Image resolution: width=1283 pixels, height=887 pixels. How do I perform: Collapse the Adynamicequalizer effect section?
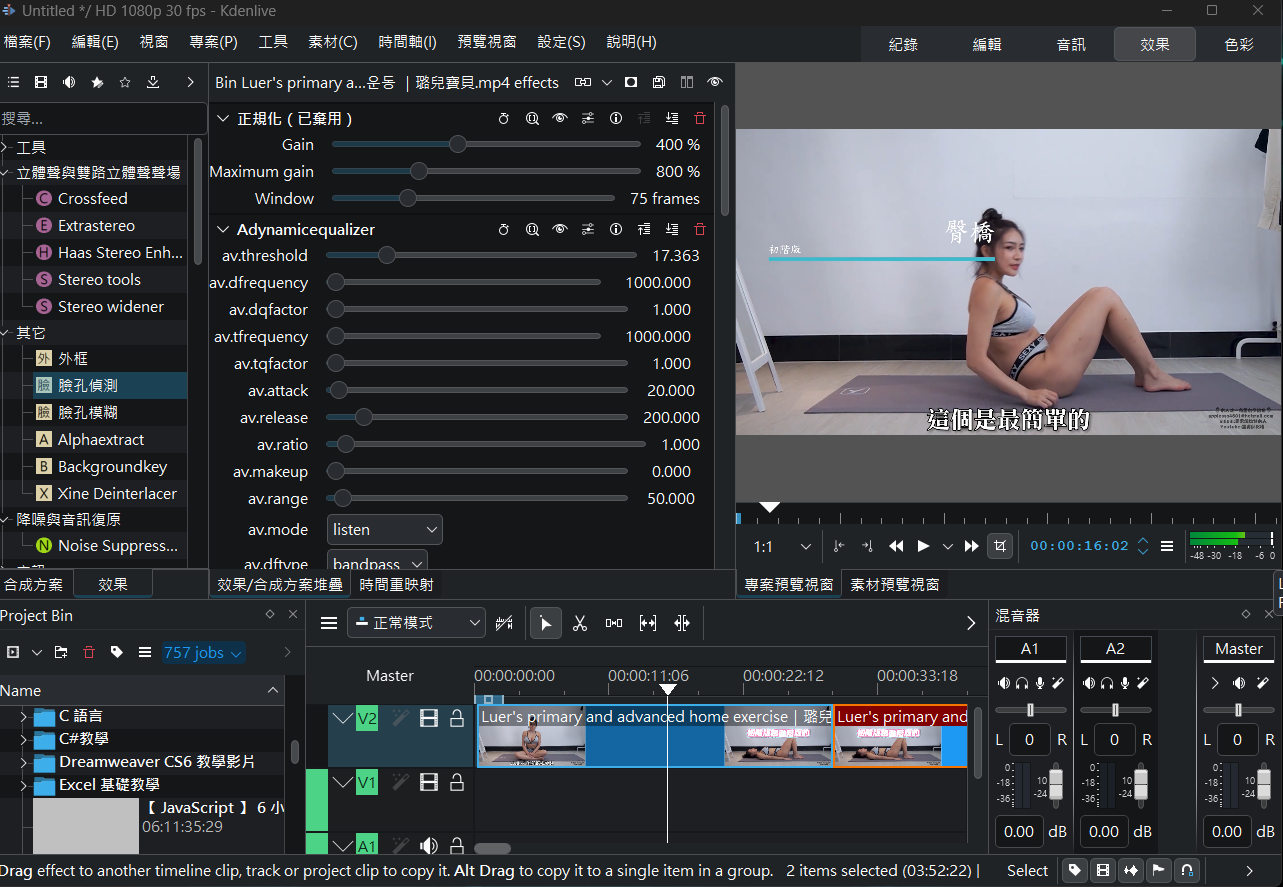(223, 229)
